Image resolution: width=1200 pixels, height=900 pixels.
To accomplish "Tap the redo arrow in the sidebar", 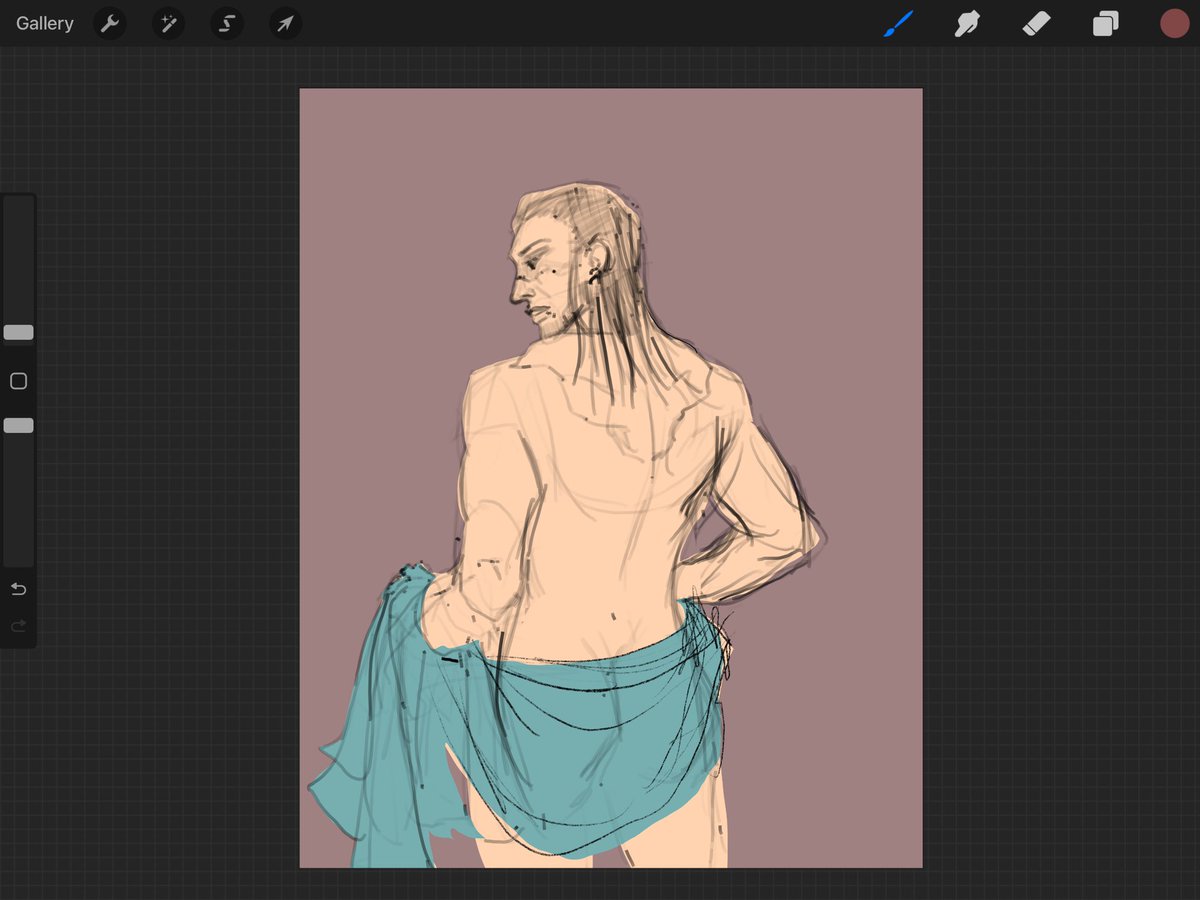I will (x=18, y=626).
